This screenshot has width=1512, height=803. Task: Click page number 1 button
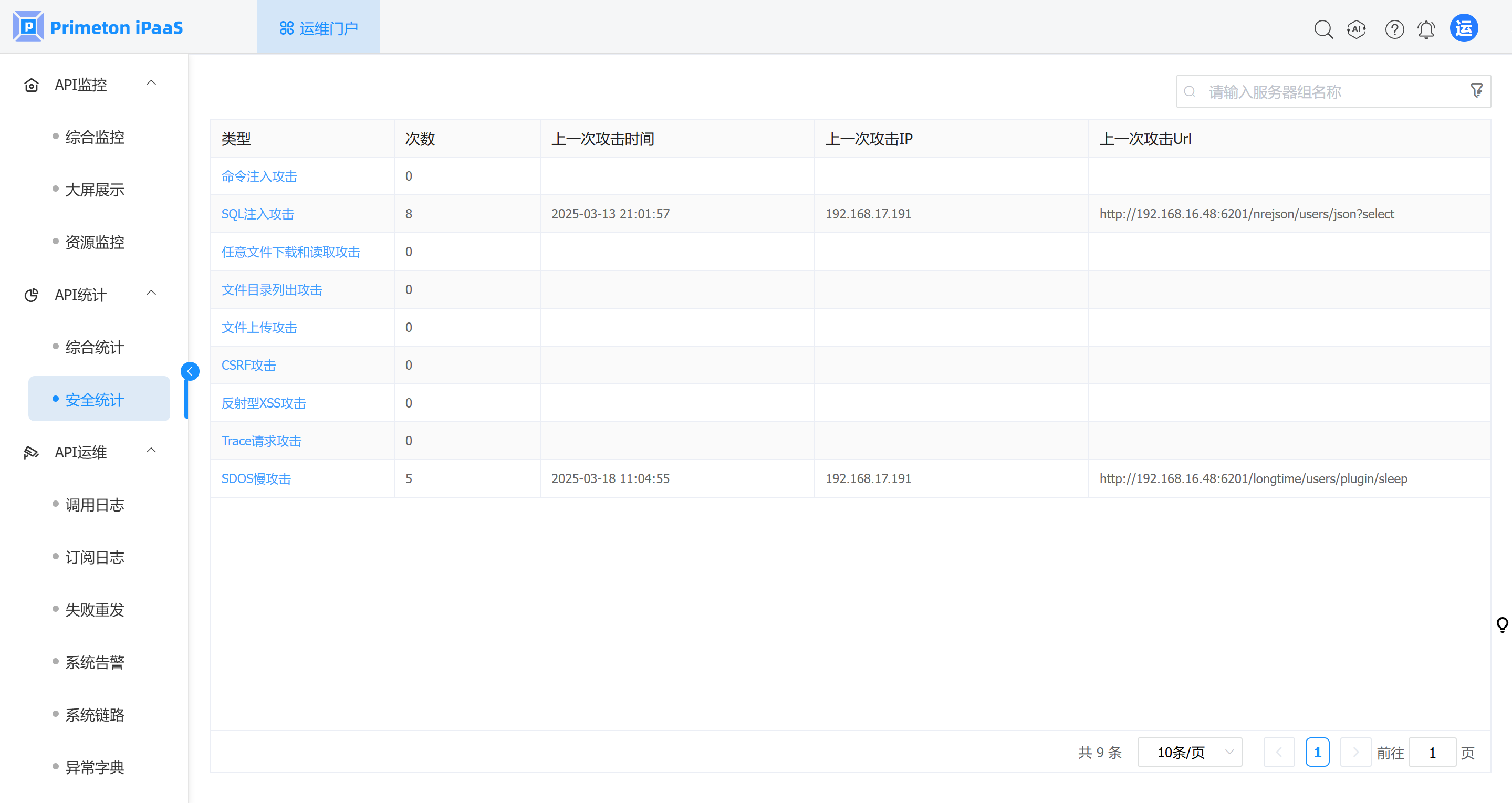(1317, 752)
